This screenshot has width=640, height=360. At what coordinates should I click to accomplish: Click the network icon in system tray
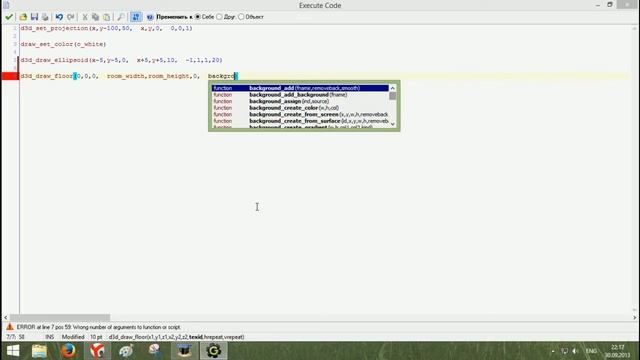tap(564, 351)
